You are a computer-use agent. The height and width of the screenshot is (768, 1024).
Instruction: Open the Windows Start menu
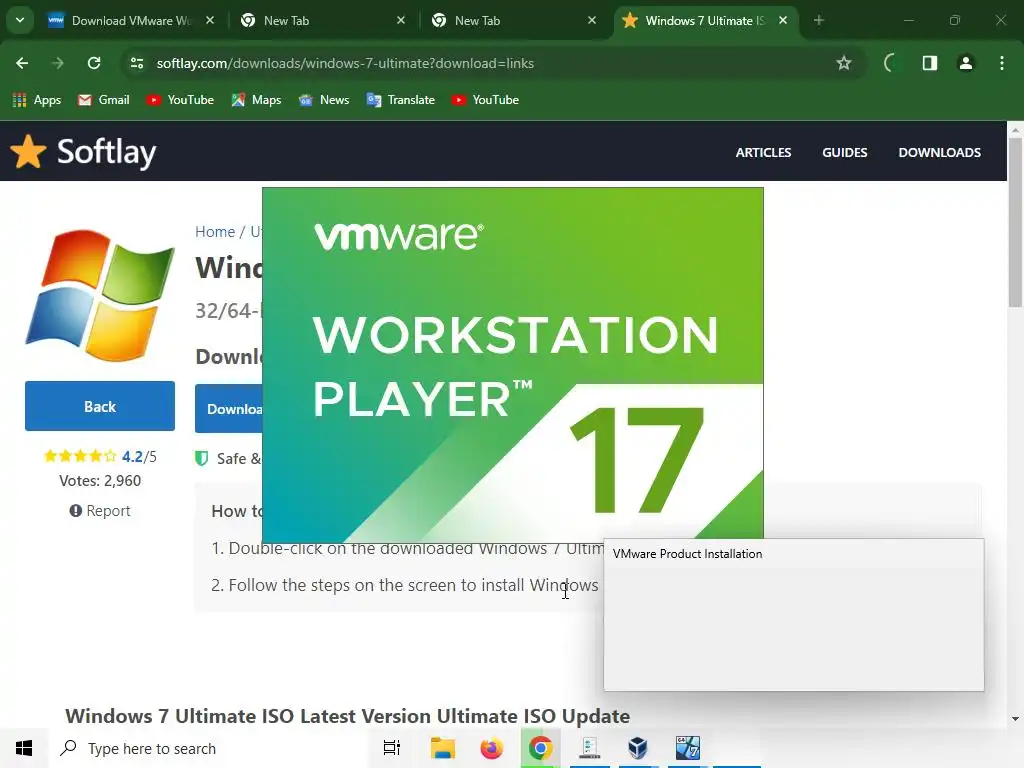[x=24, y=748]
